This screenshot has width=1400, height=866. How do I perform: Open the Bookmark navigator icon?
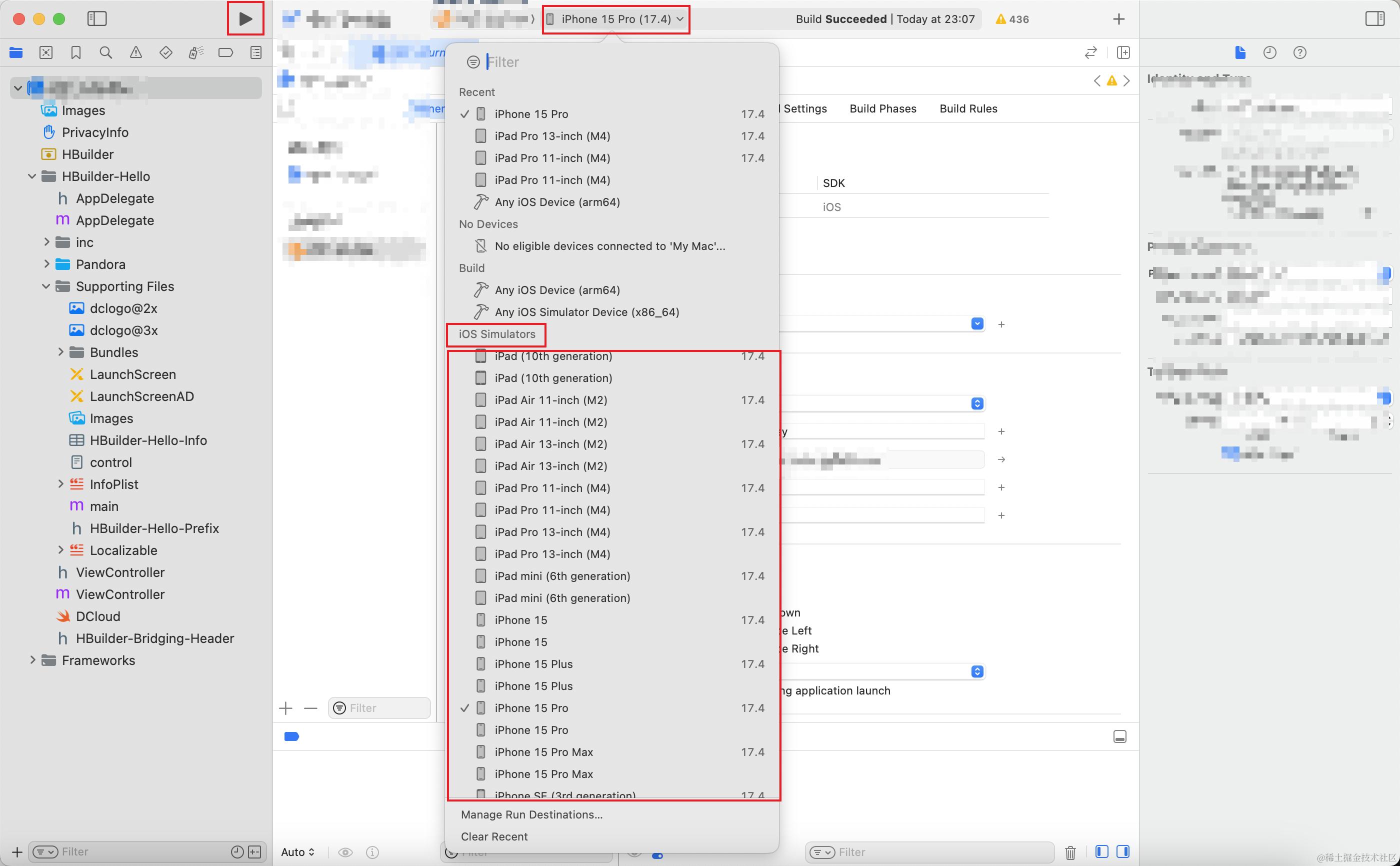pyautogui.click(x=75, y=52)
